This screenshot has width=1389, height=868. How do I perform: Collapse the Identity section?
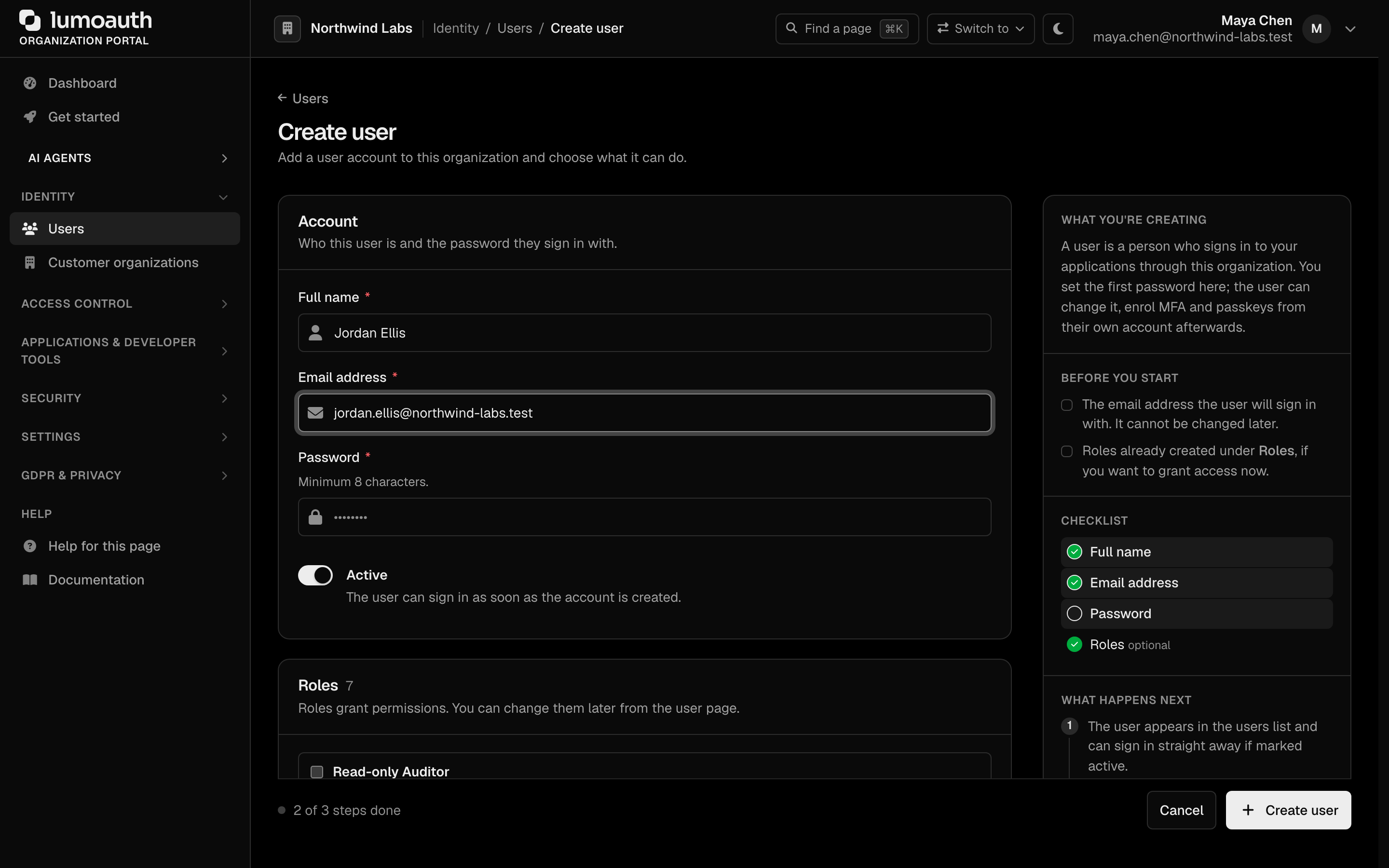(125, 196)
